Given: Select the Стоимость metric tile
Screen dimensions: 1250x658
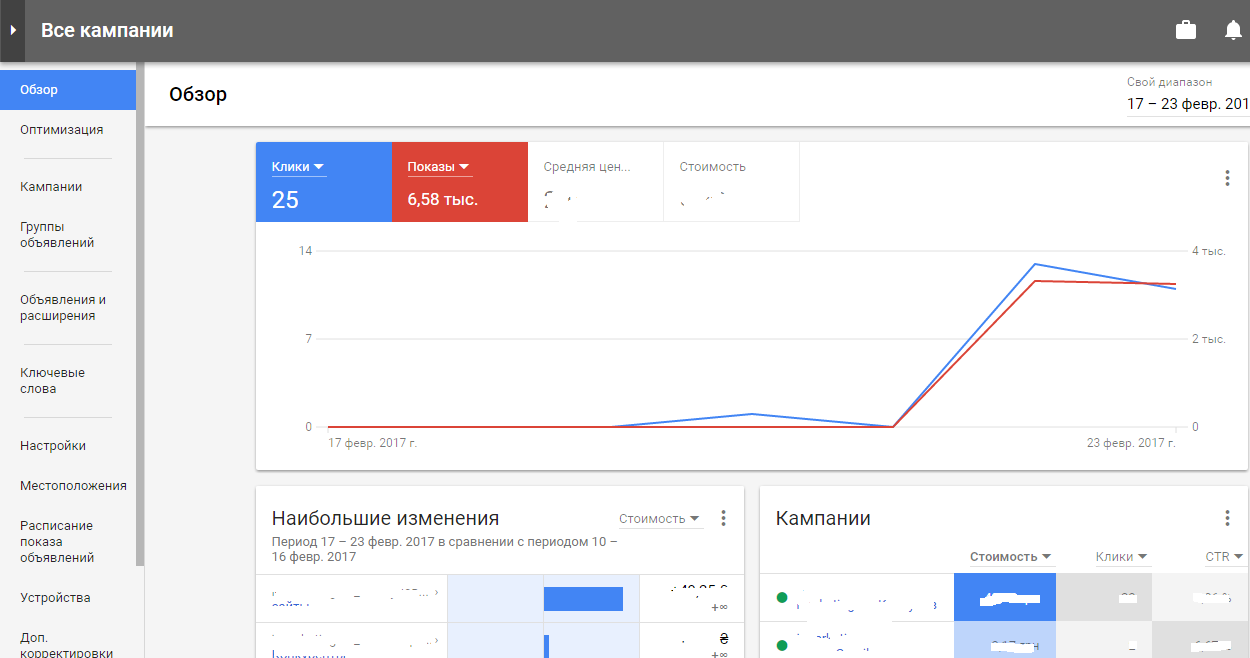Looking at the screenshot, I should pos(731,181).
